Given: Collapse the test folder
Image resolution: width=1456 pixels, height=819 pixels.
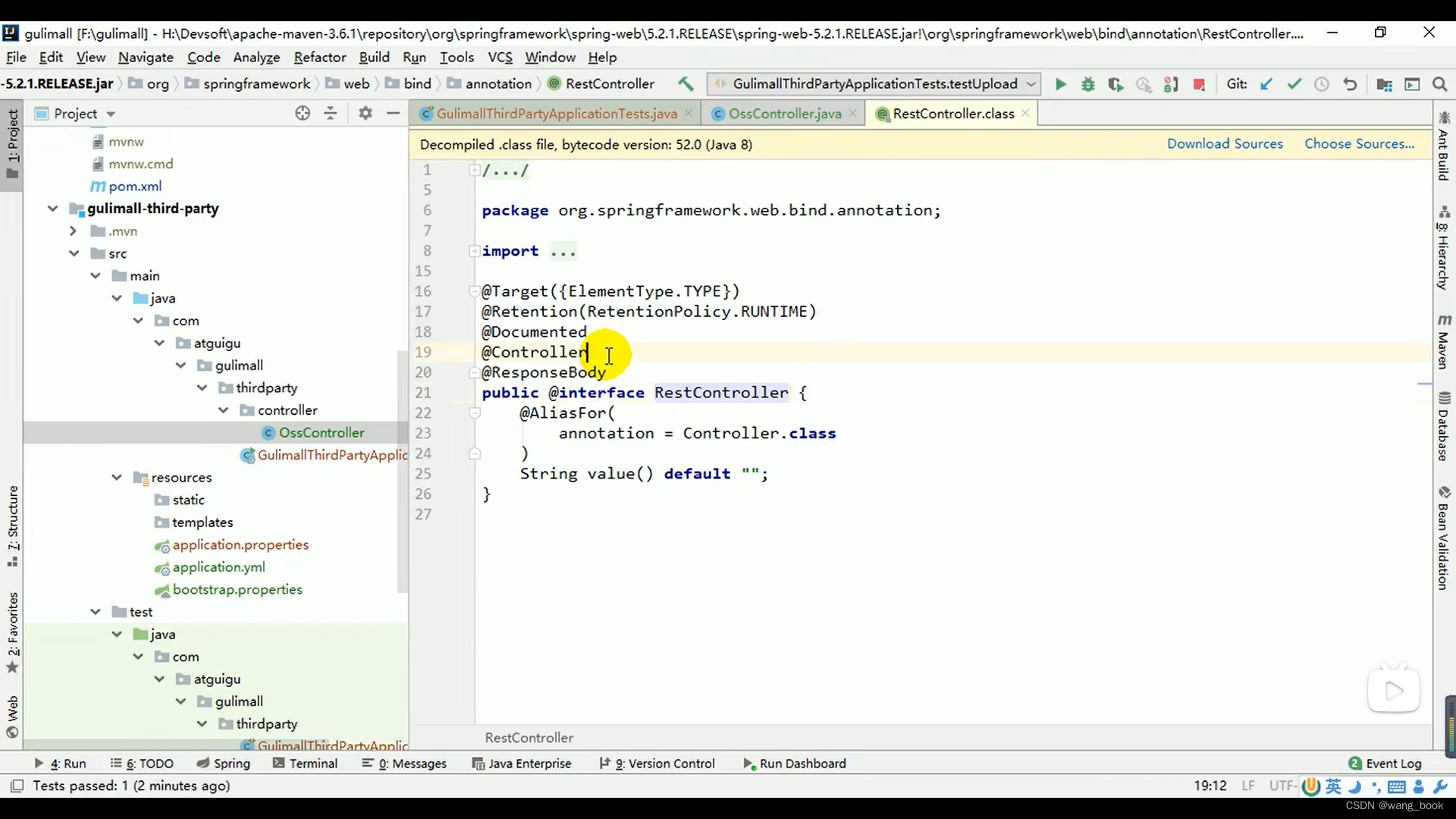Looking at the screenshot, I should pos(96,612).
